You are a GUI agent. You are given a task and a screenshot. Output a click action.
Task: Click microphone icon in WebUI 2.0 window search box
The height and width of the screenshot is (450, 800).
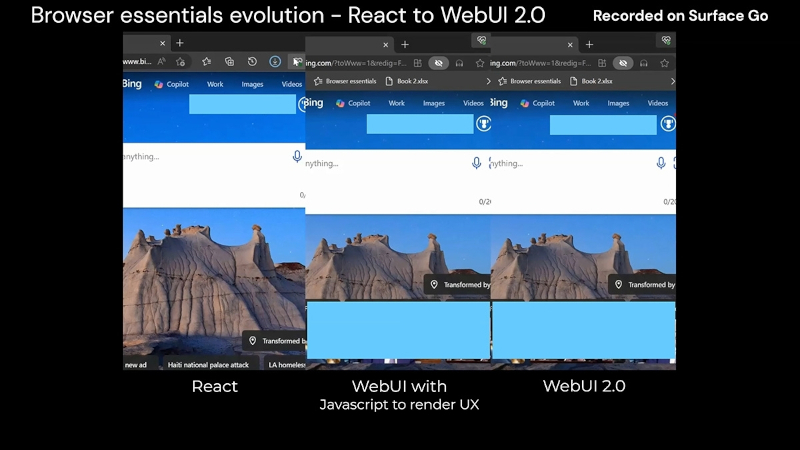pos(661,163)
